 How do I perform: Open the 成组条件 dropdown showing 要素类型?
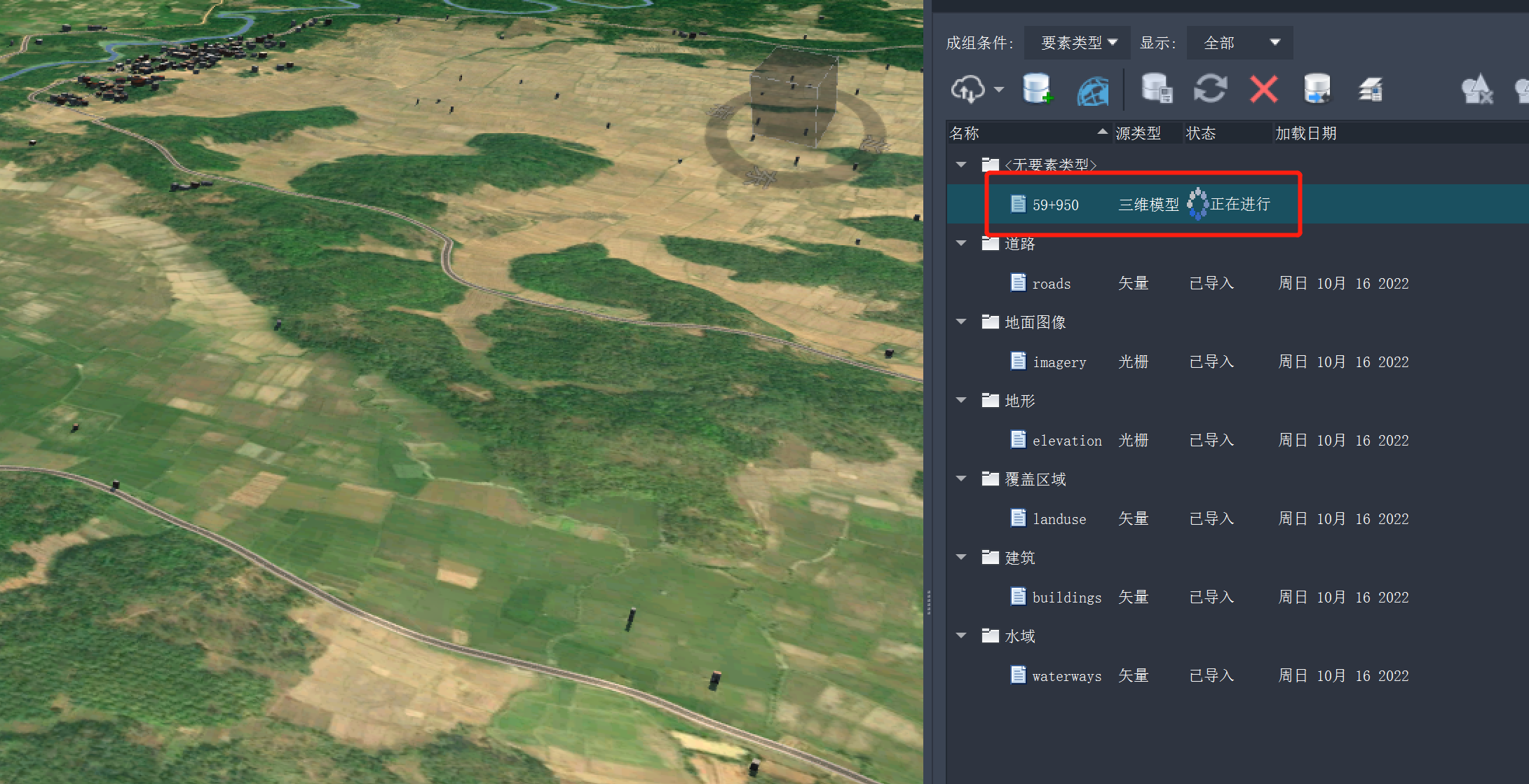(x=1076, y=42)
